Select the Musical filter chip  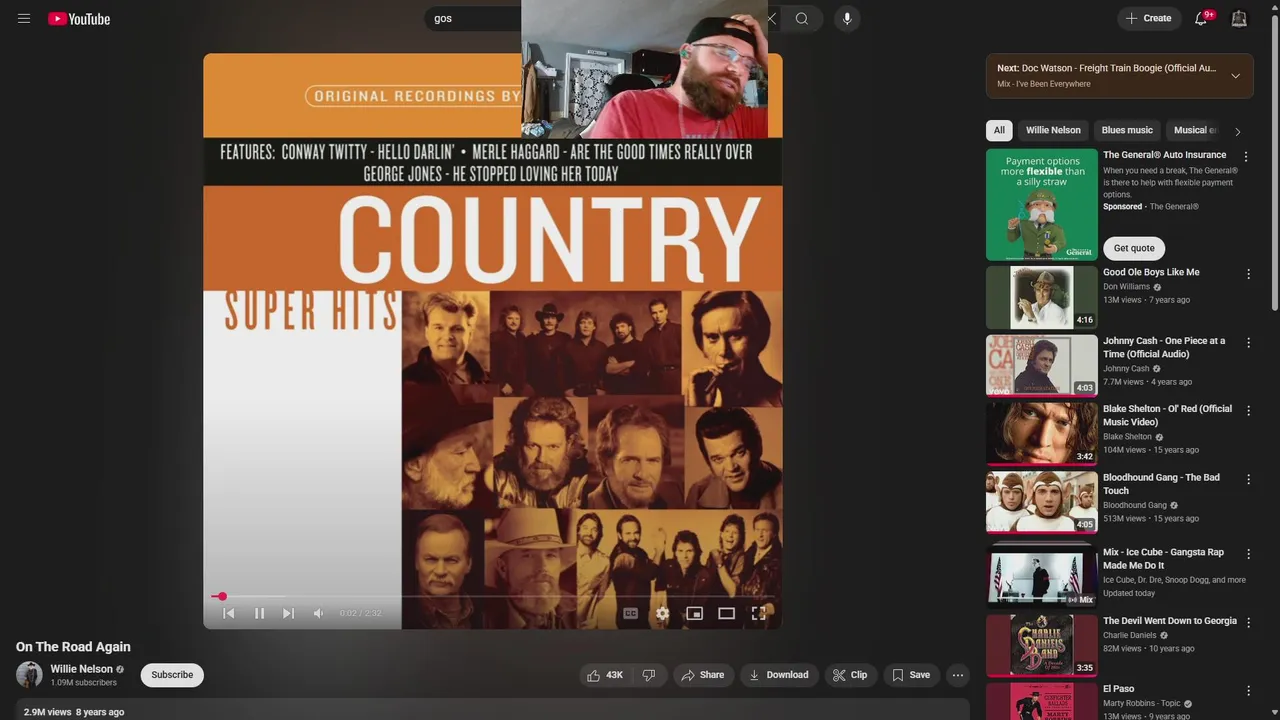click(x=1194, y=130)
